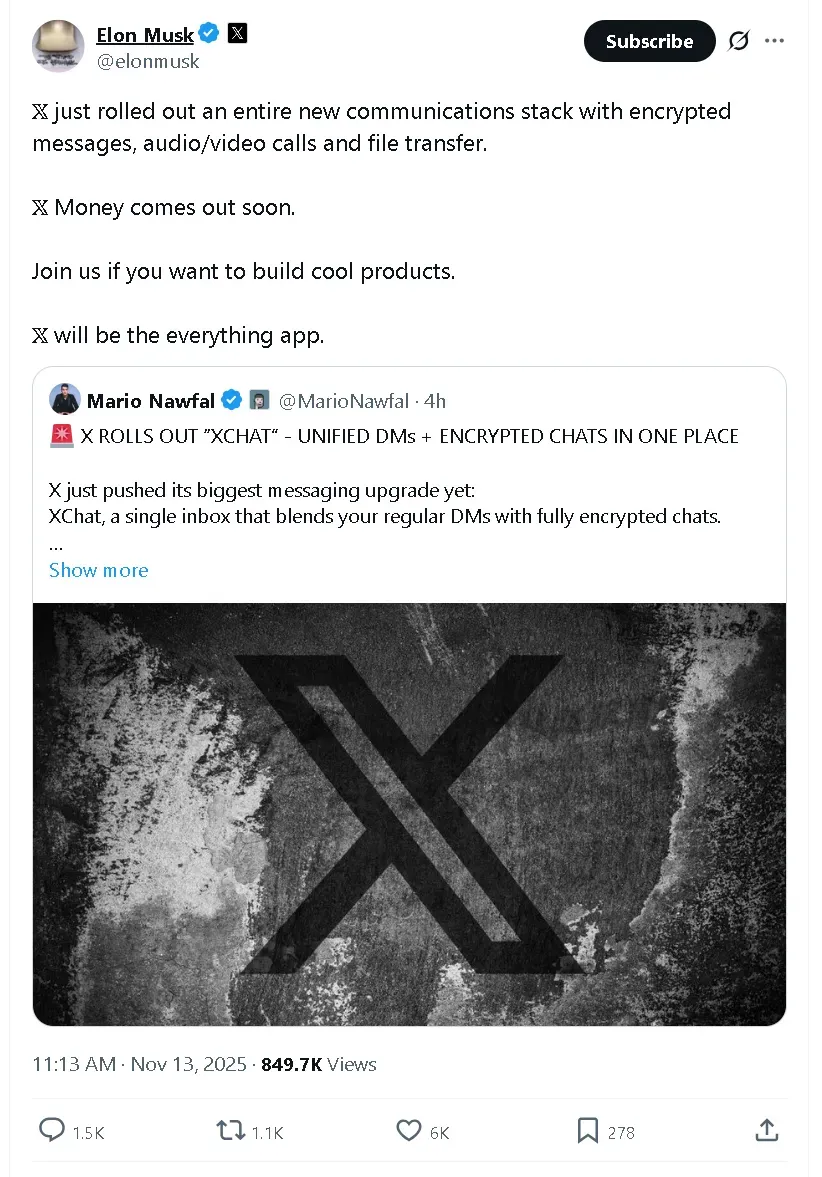
Task: Click the Subscribe button
Action: pyautogui.click(x=649, y=41)
